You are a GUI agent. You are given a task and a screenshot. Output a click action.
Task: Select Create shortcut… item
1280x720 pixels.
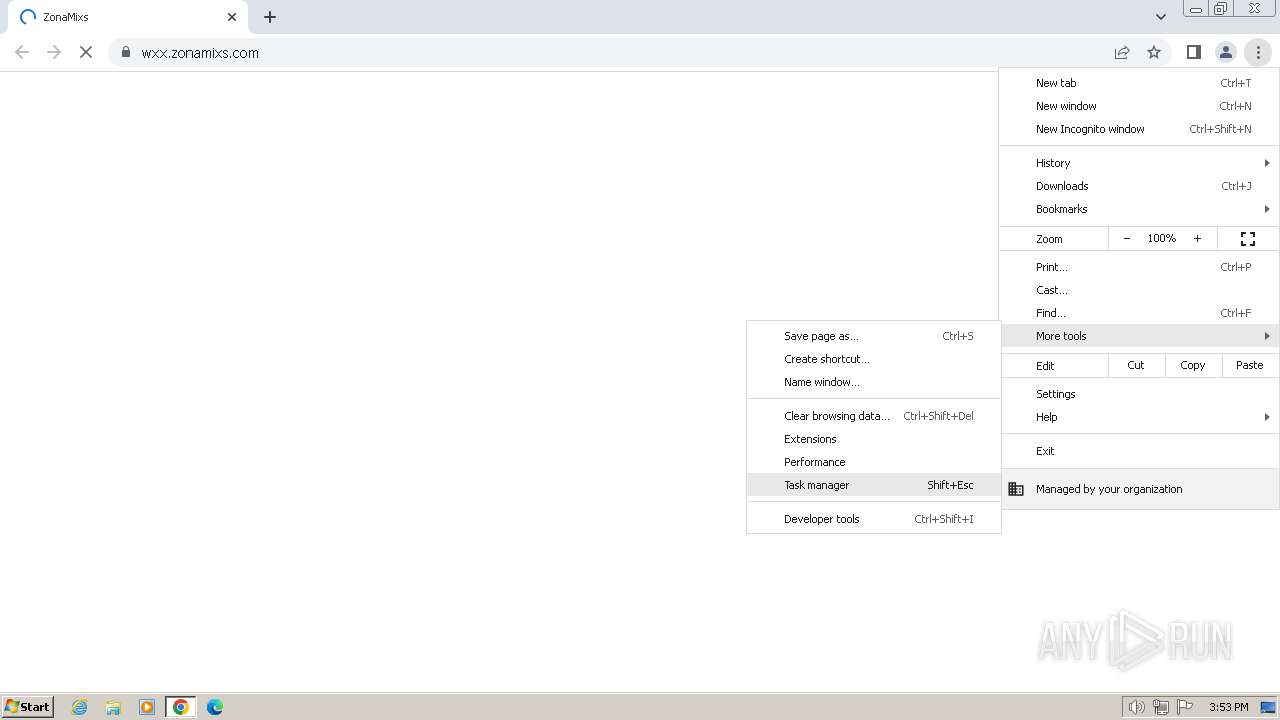tap(873, 359)
